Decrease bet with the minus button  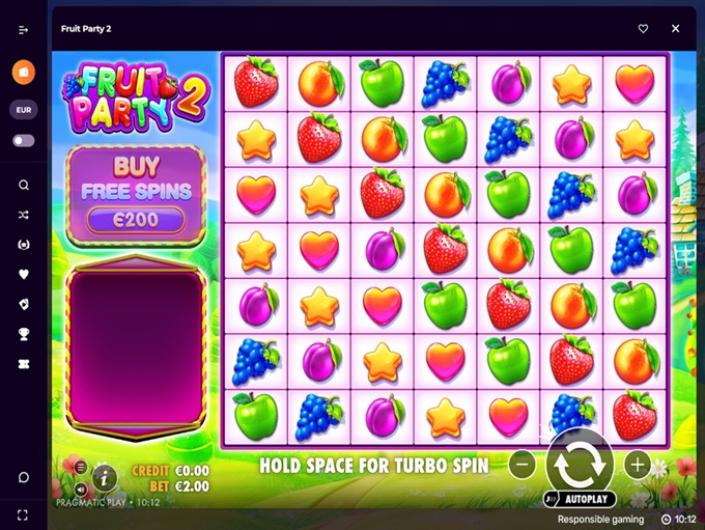tap(522, 464)
